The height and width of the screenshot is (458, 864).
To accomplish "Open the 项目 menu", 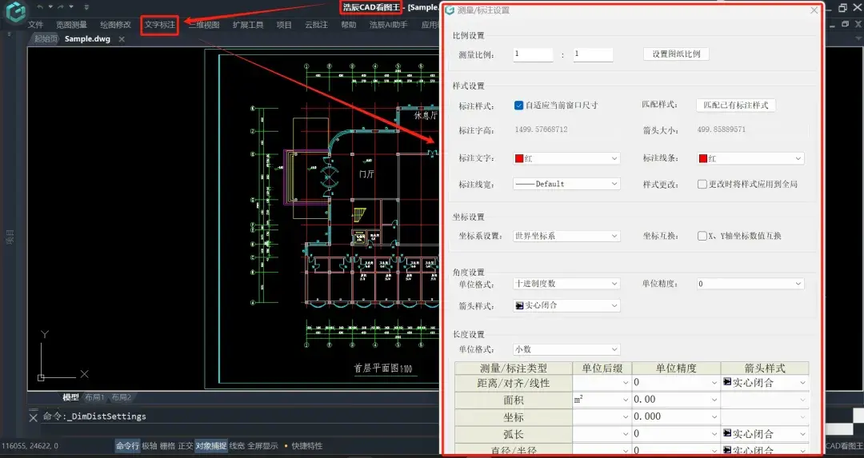I will pos(284,25).
